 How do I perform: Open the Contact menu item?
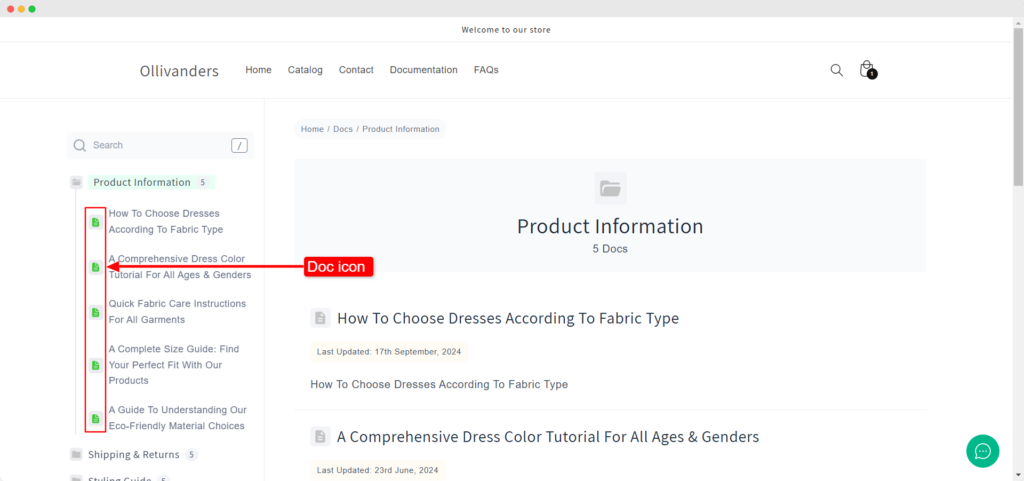[x=356, y=70]
